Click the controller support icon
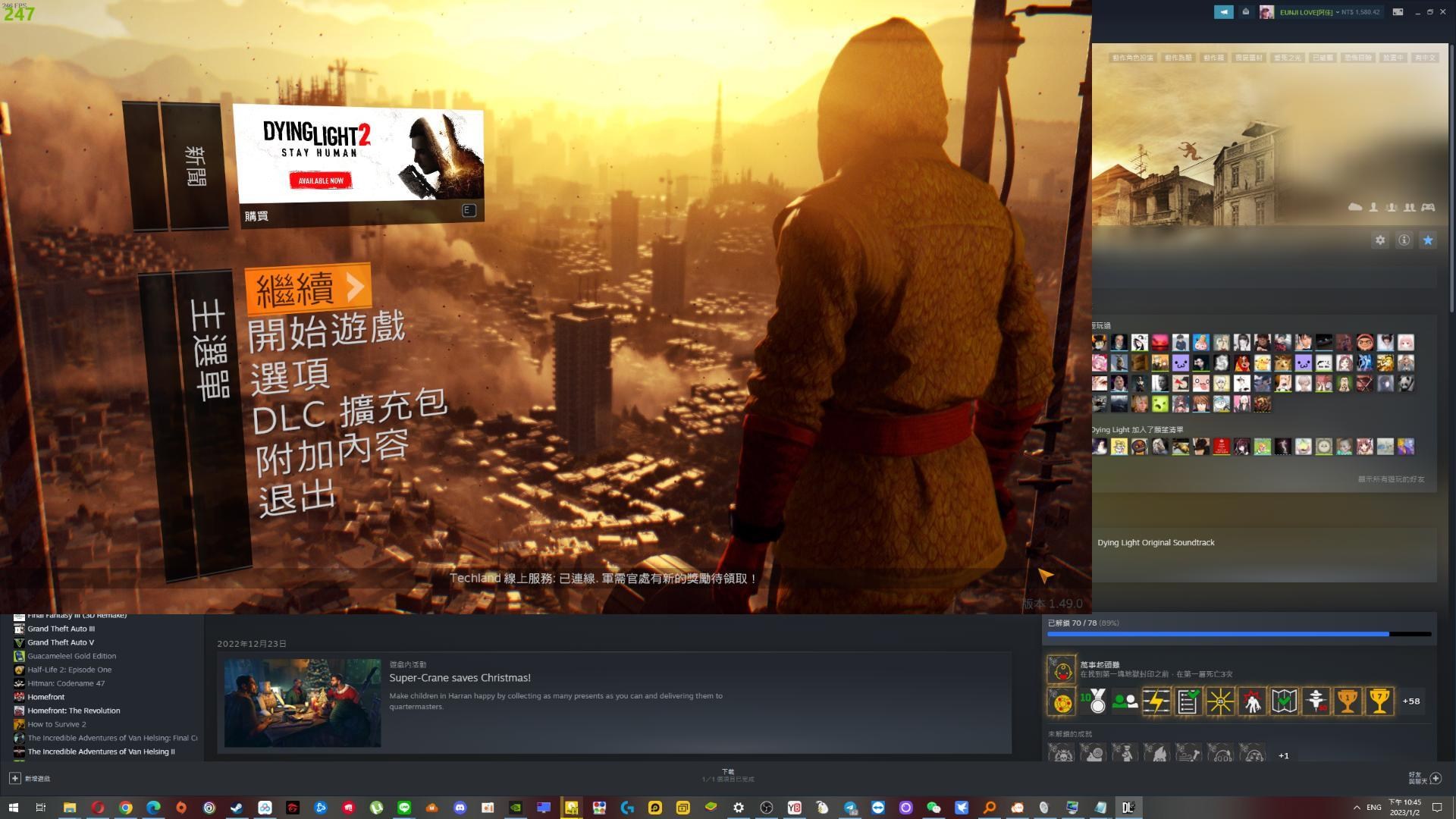The image size is (1456, 819). point(1427,208)
